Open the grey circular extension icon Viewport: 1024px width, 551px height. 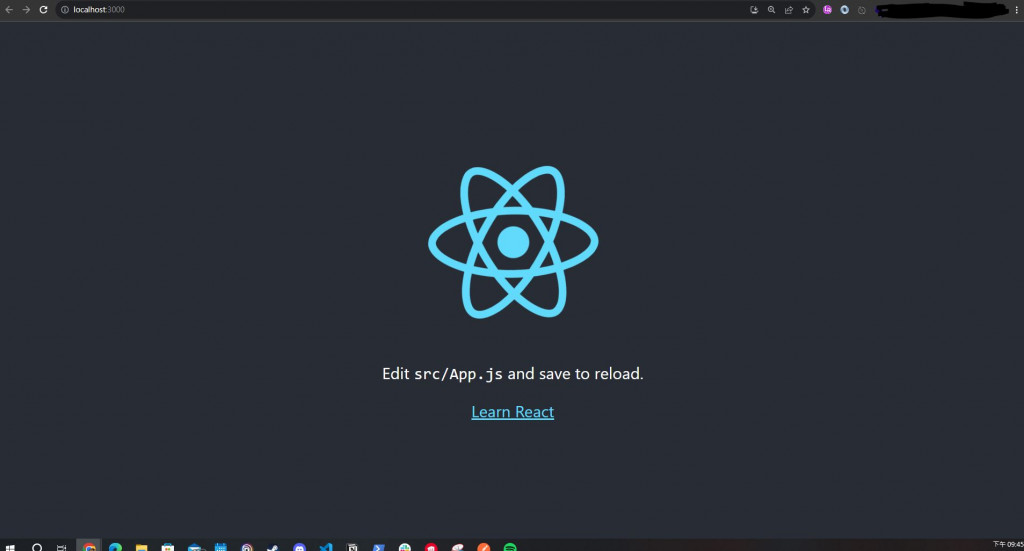[861, 10]
